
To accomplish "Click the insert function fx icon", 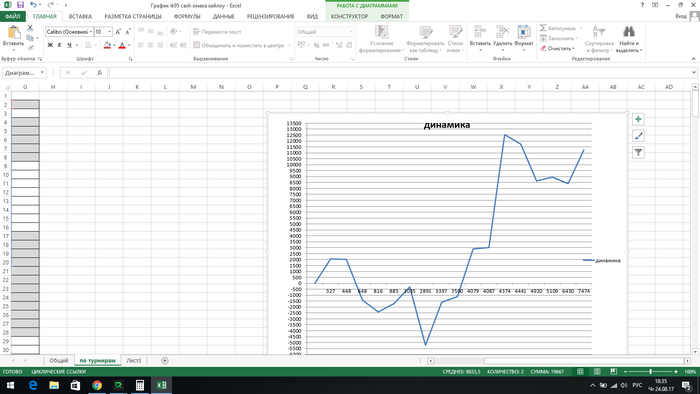I will (100, 73).
